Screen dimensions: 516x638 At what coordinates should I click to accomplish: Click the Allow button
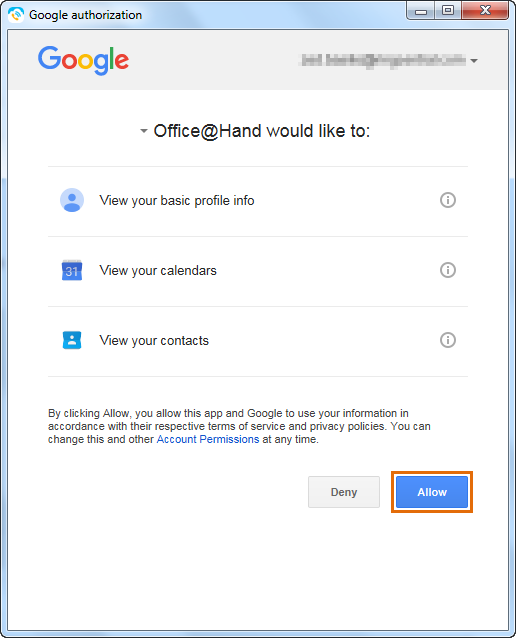[432, 492]
